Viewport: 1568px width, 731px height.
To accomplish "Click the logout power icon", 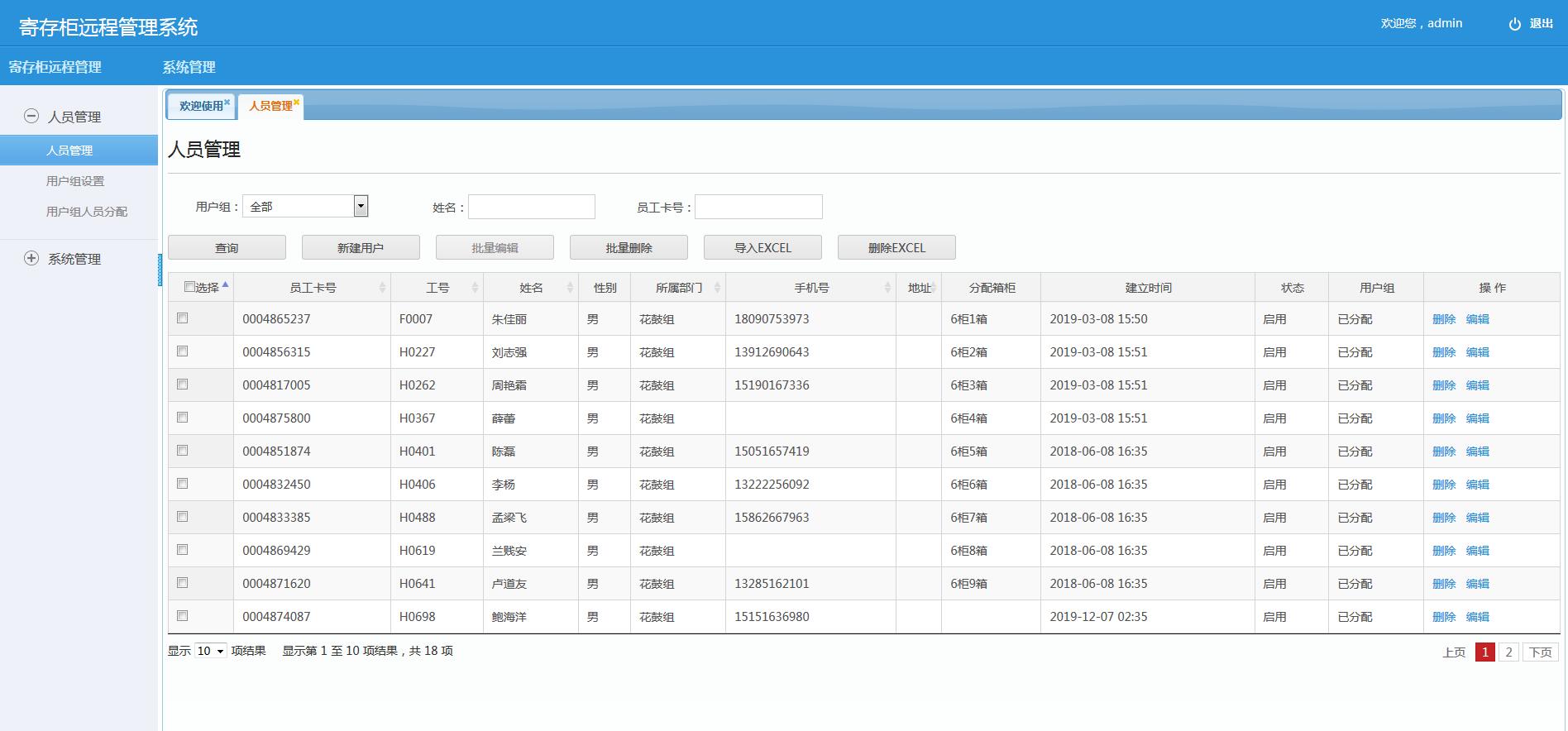I will 1514,24.
